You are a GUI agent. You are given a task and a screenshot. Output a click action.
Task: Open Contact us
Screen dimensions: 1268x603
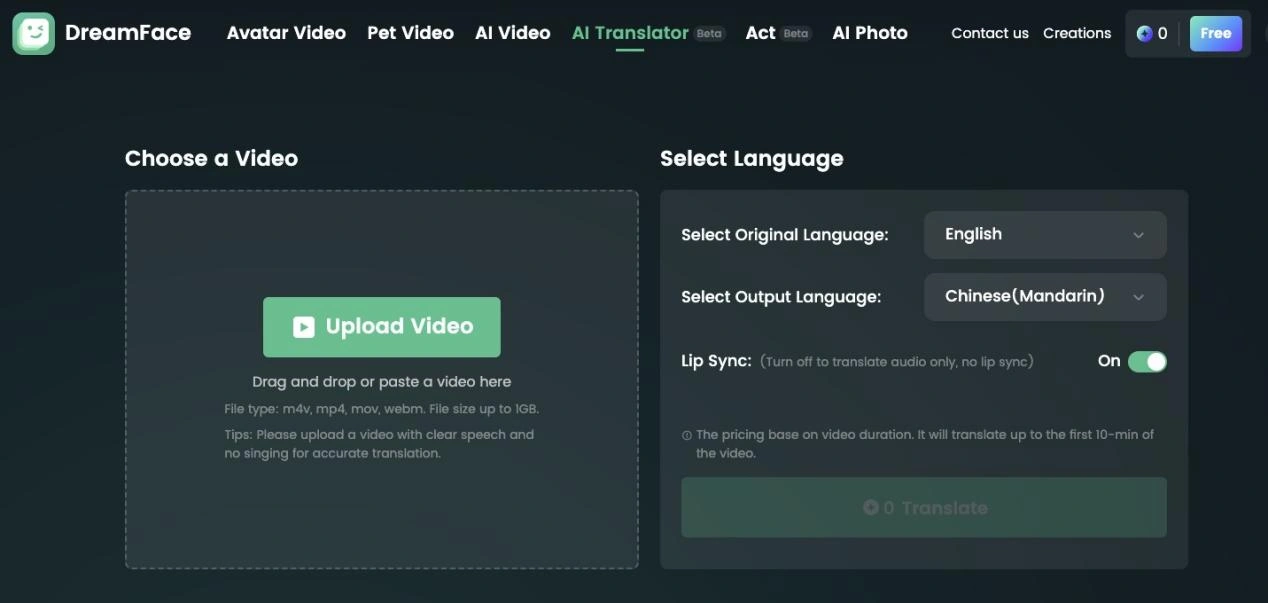pyautogui.click(x=989, y=33)
